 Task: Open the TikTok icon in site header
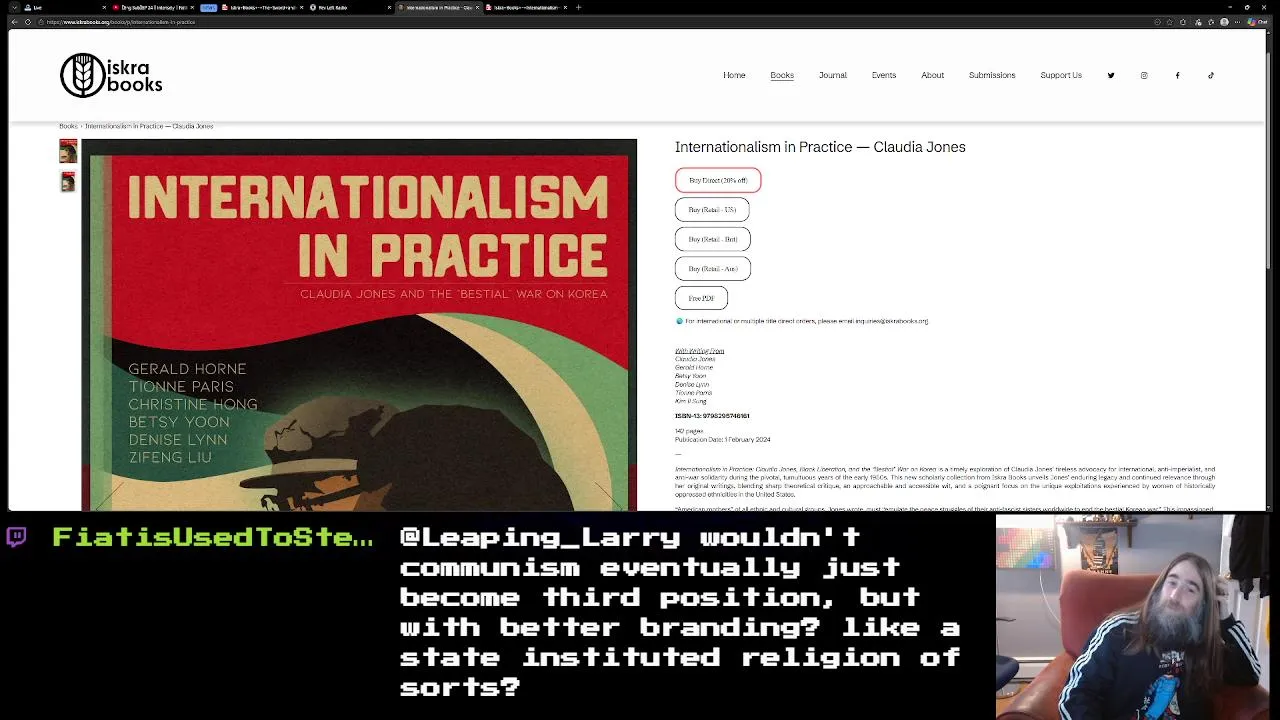click(1210, 75)
